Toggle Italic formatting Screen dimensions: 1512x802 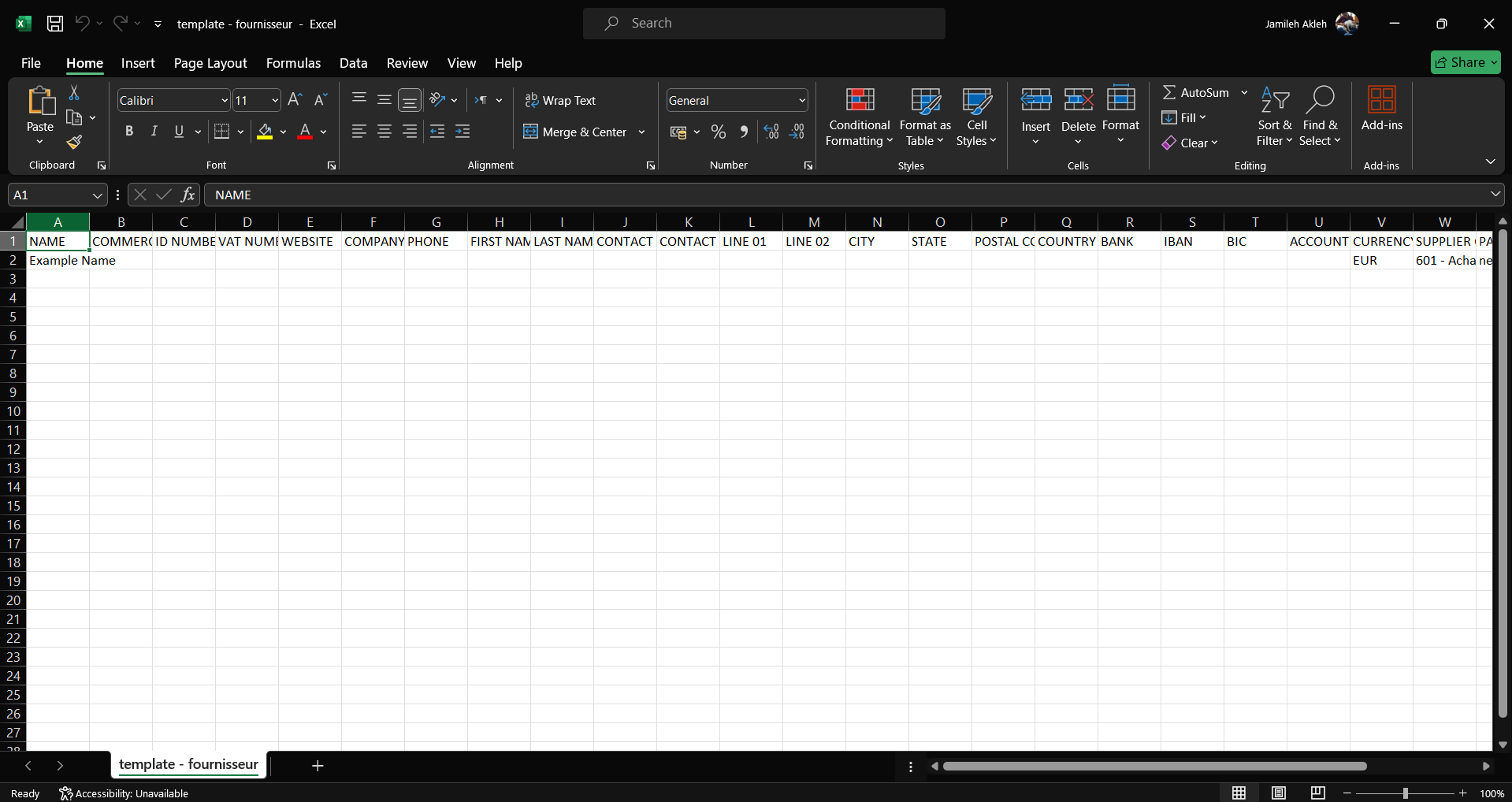tap(154, 132)
